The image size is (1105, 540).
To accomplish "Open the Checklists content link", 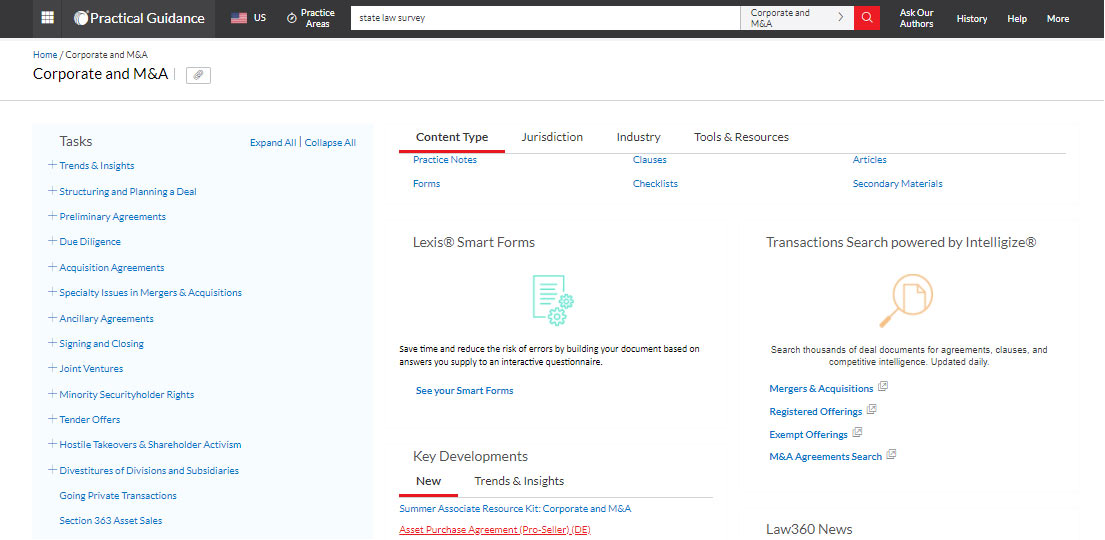I will [655, 184].
